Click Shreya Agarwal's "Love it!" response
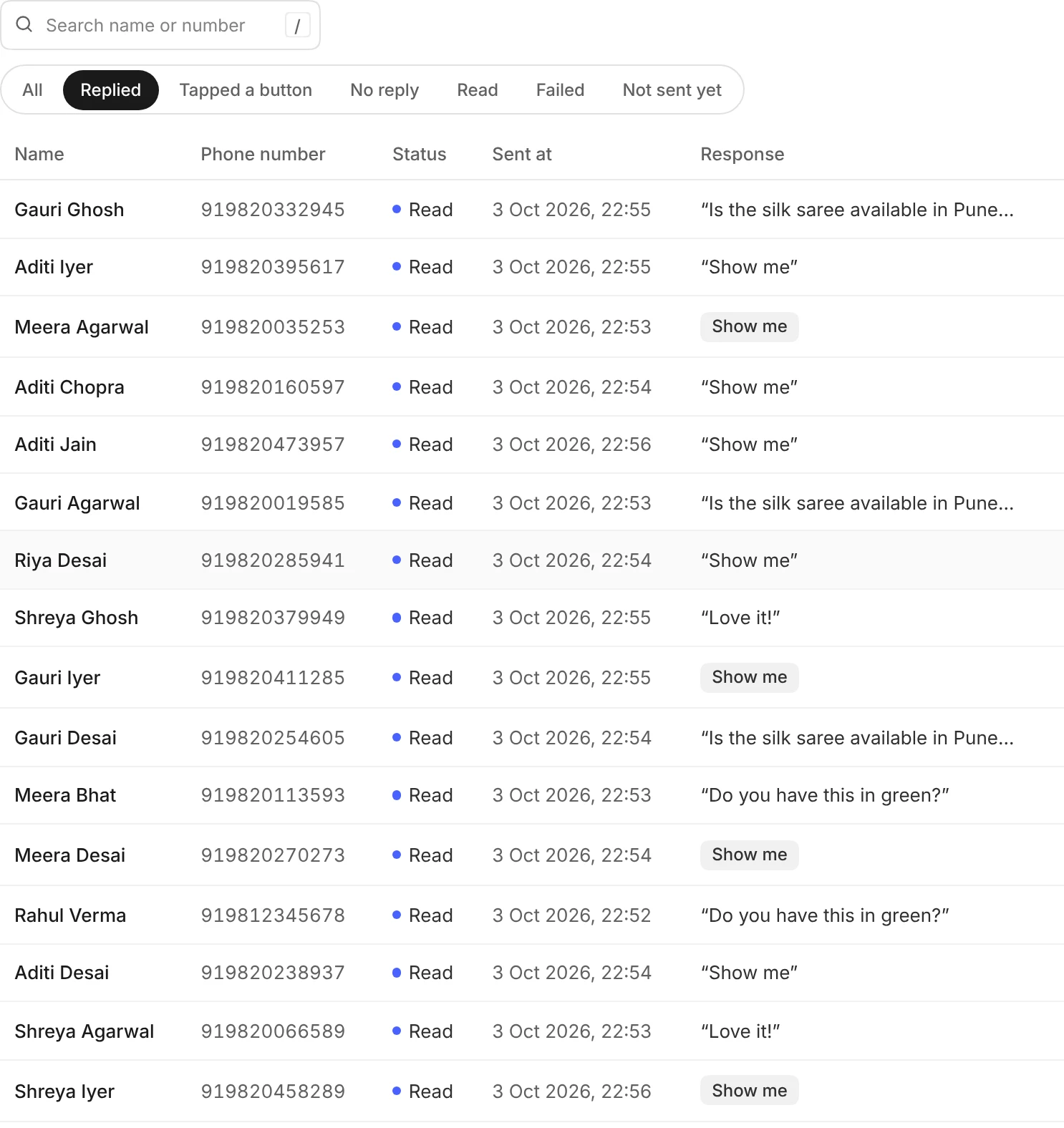Viewport: 1064px width, 1128px height. pyautogui.click(x=740, y=1031)
